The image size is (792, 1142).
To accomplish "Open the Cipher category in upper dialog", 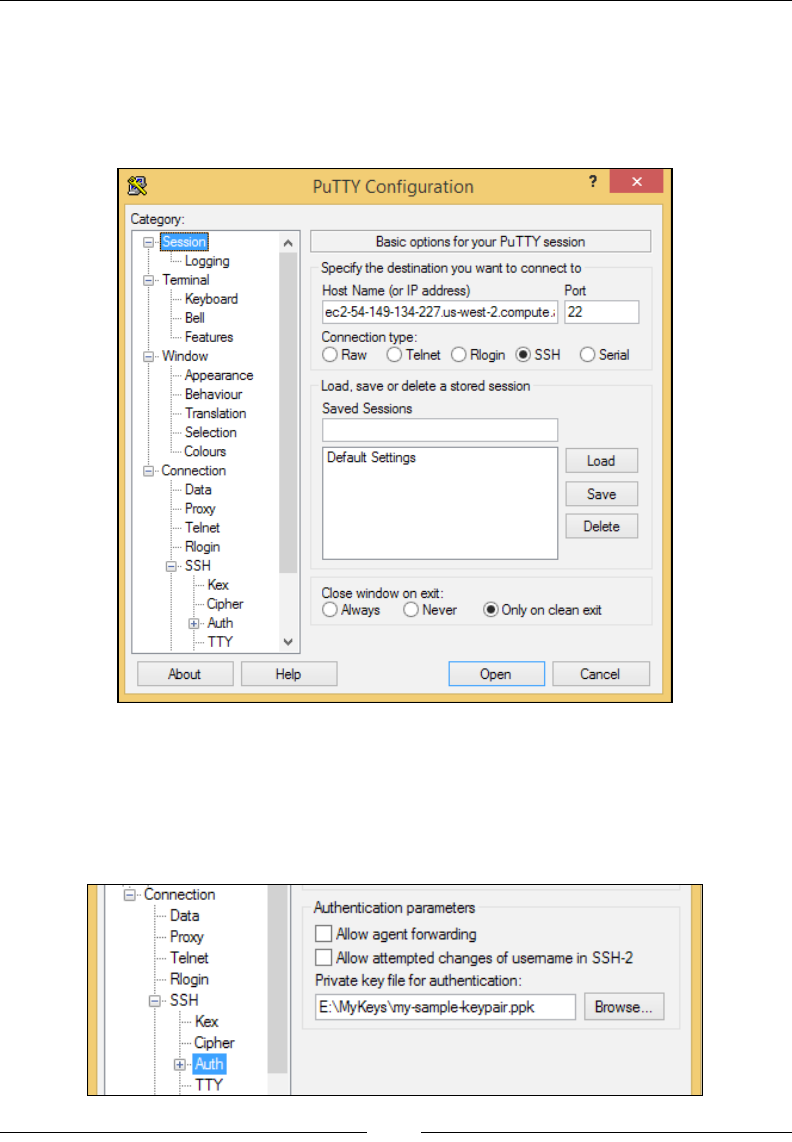I will pyautogui.click(x=225, y=604).
